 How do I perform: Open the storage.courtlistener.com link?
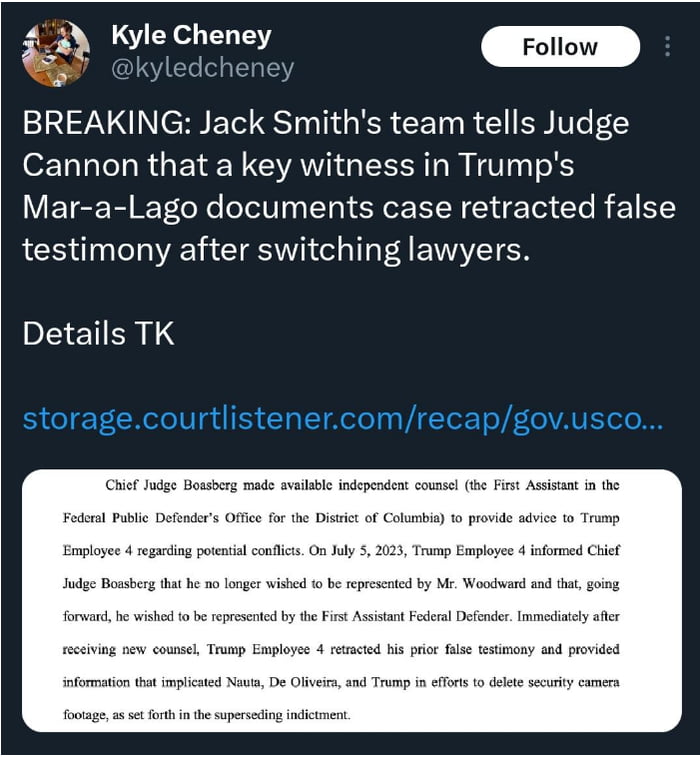342,417
